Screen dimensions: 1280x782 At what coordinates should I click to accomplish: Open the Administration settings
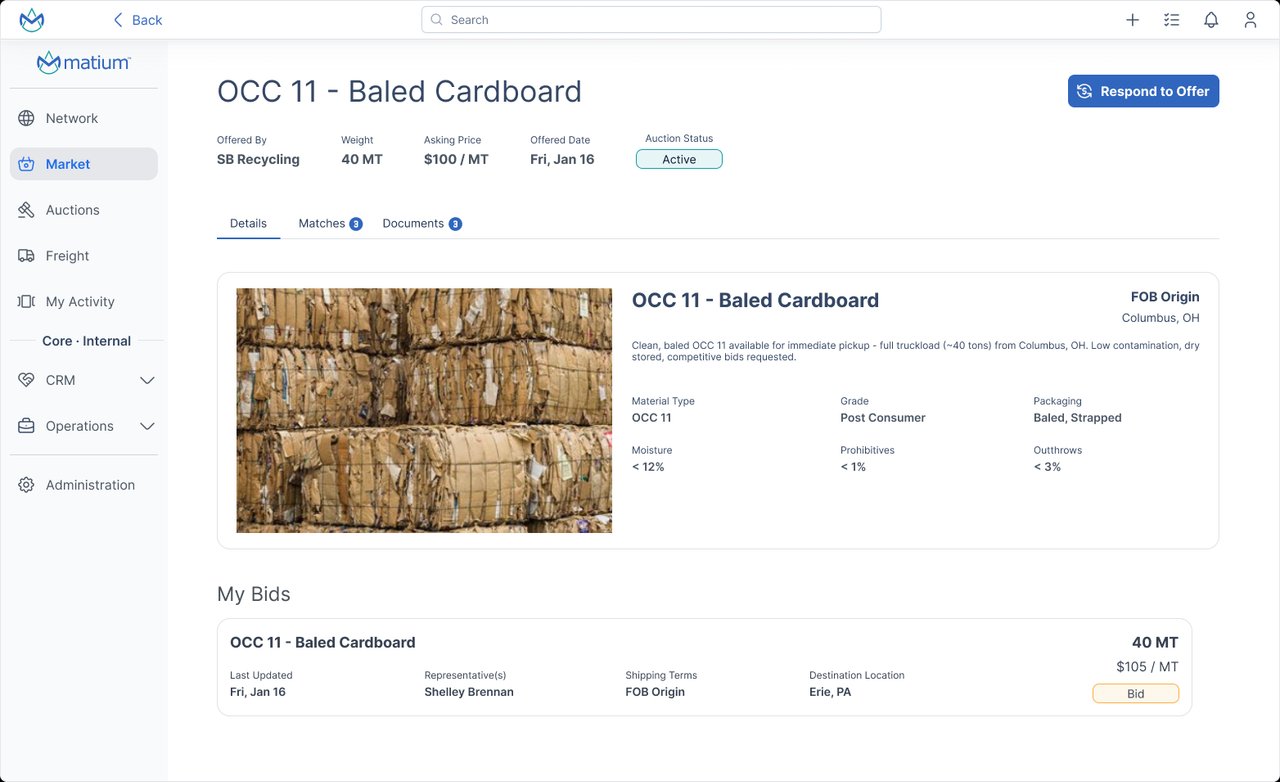pyautogui.click(x=90, y=485)
